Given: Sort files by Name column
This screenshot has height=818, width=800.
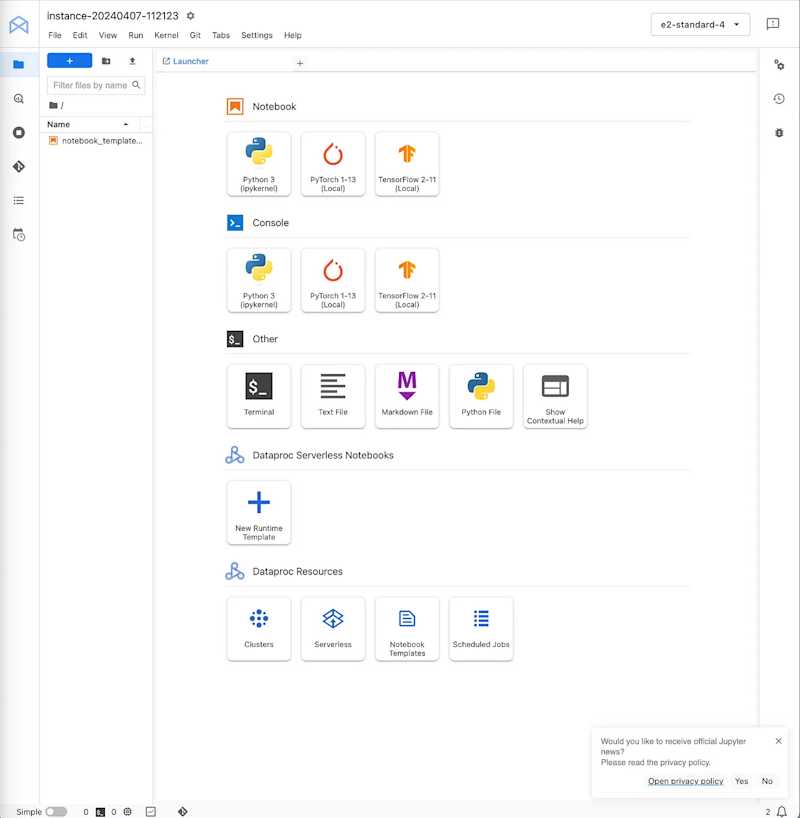Looking at the screenshot, I should pos(88,124).
